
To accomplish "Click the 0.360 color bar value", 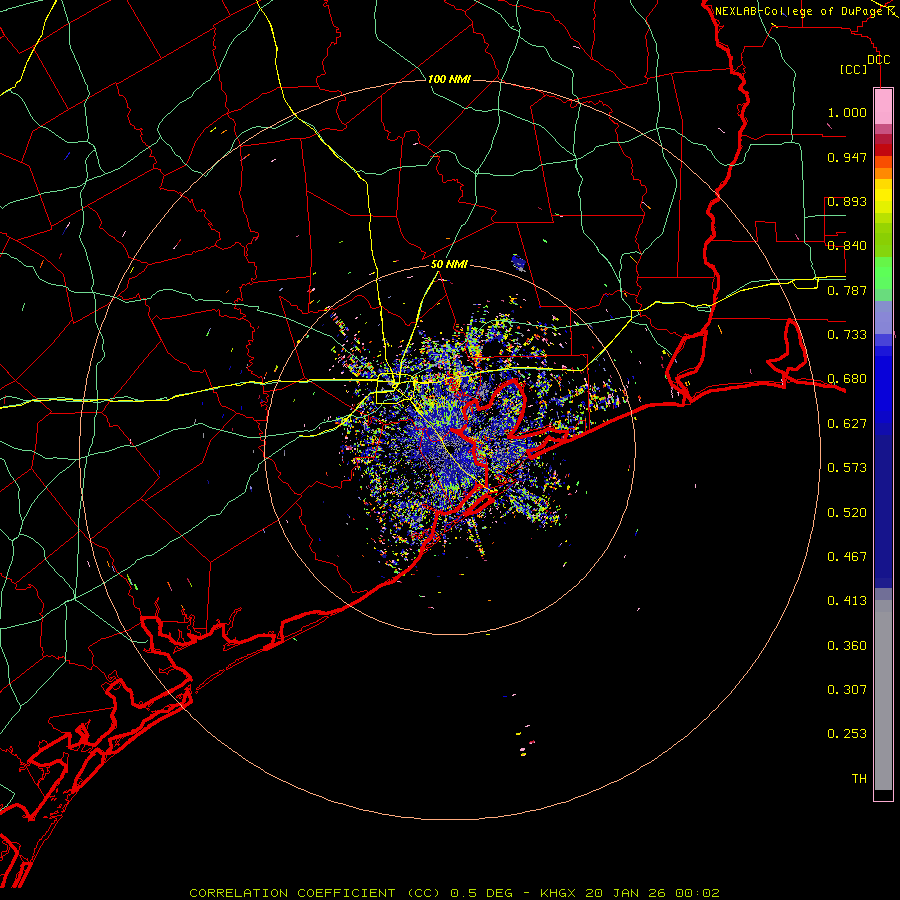I will 847,645.
